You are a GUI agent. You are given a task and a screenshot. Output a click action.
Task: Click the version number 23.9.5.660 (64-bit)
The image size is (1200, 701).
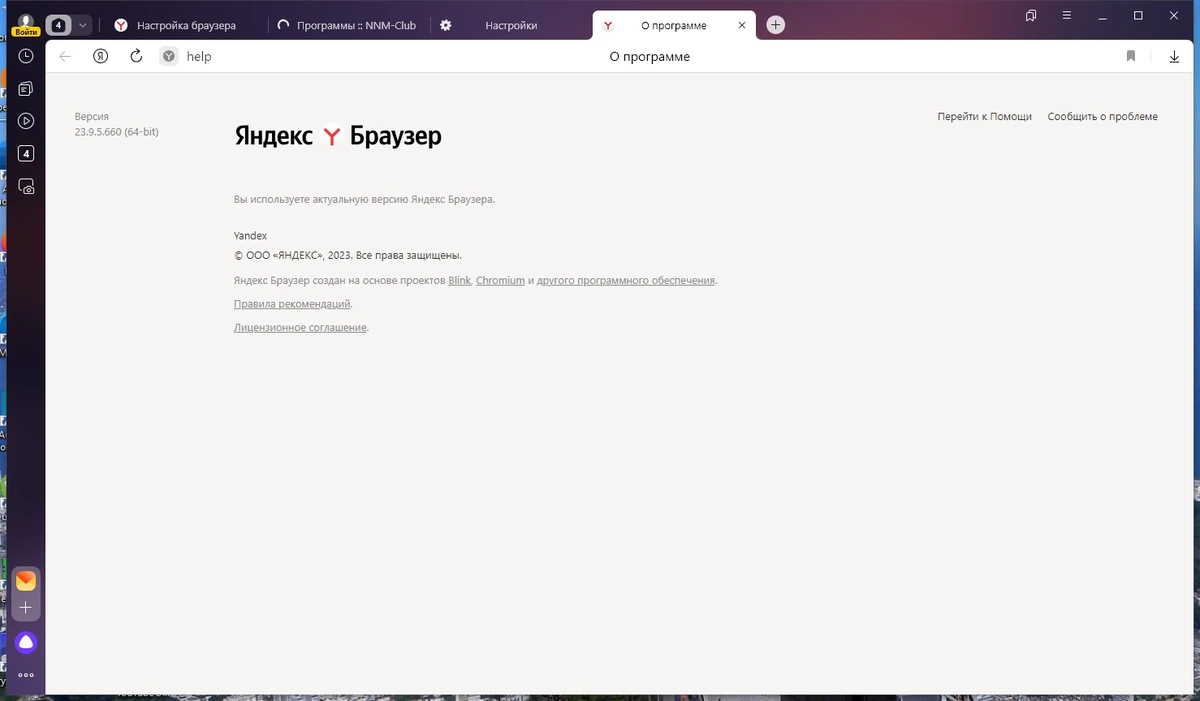click(x=116, y=132)
